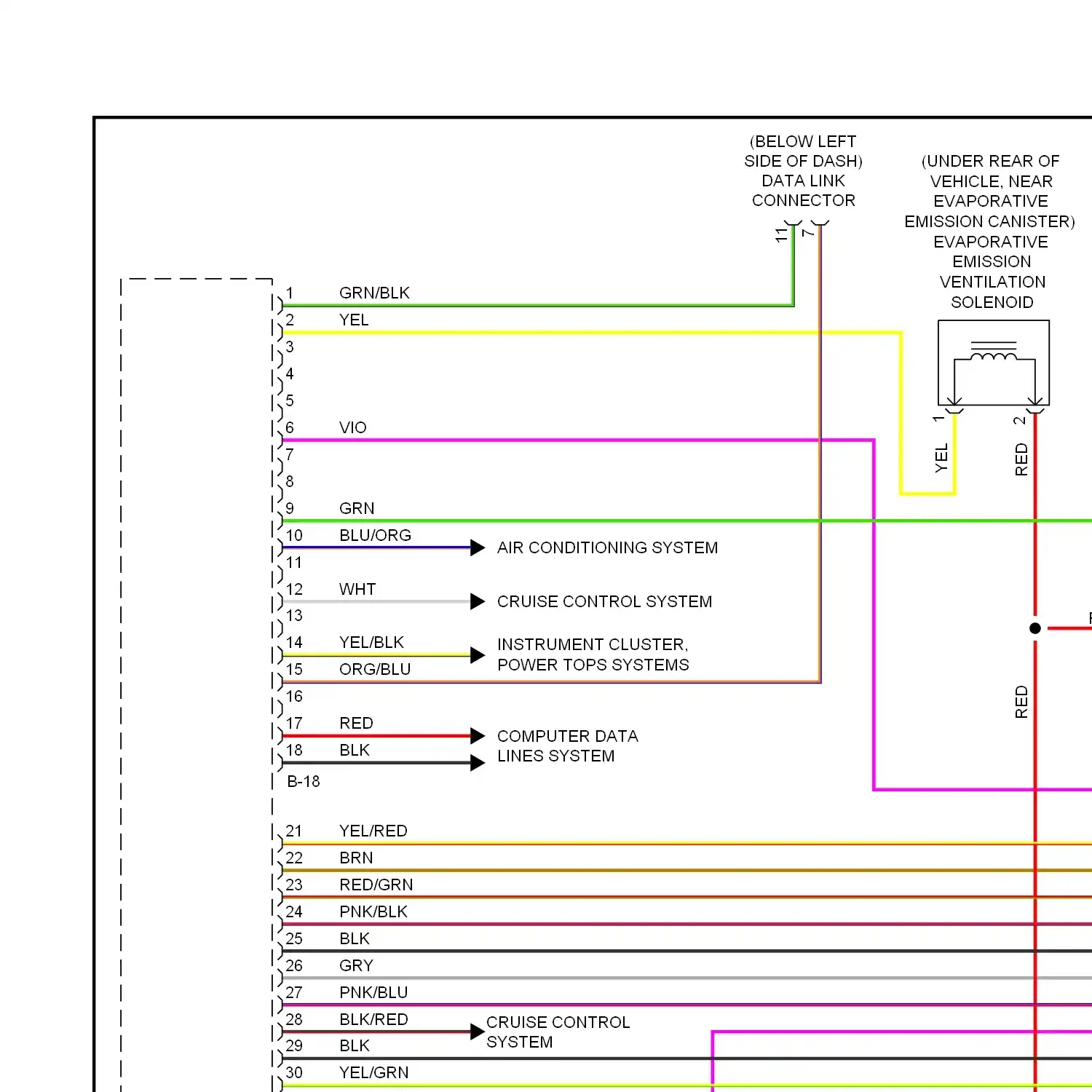Click left connector pin number 13
This screenshot has width=1092, height=1092.
point(294,615)
